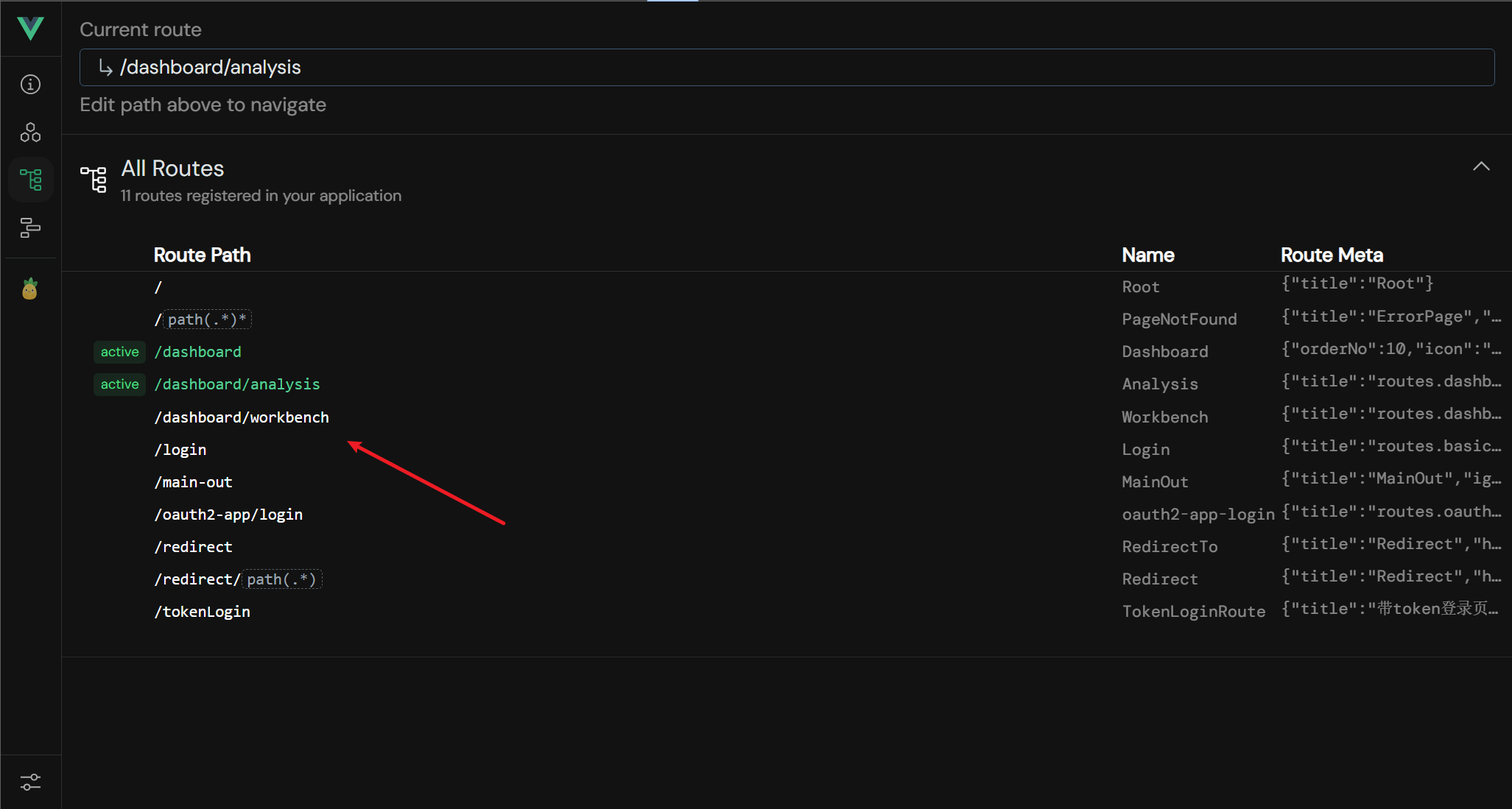Navigate to /dashboard/workbench route

242,417
